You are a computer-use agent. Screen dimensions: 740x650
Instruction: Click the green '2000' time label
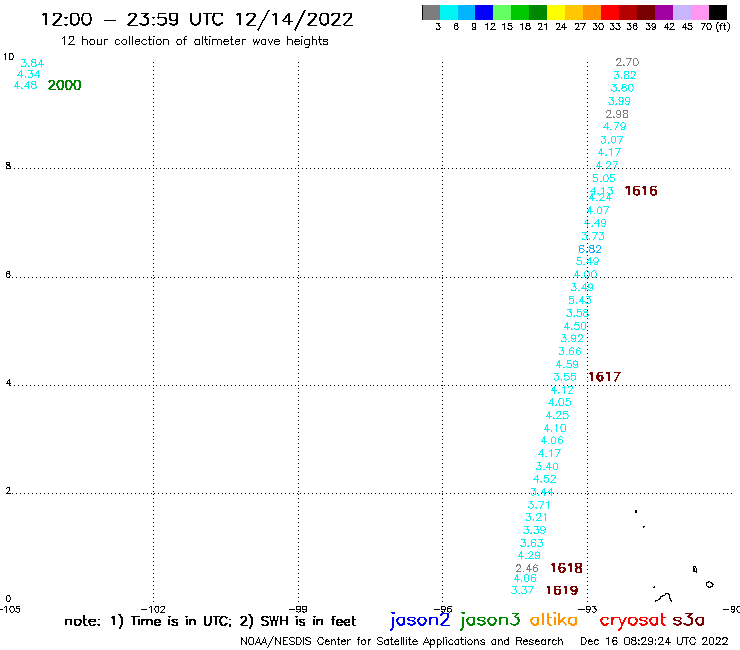point(65,85)
